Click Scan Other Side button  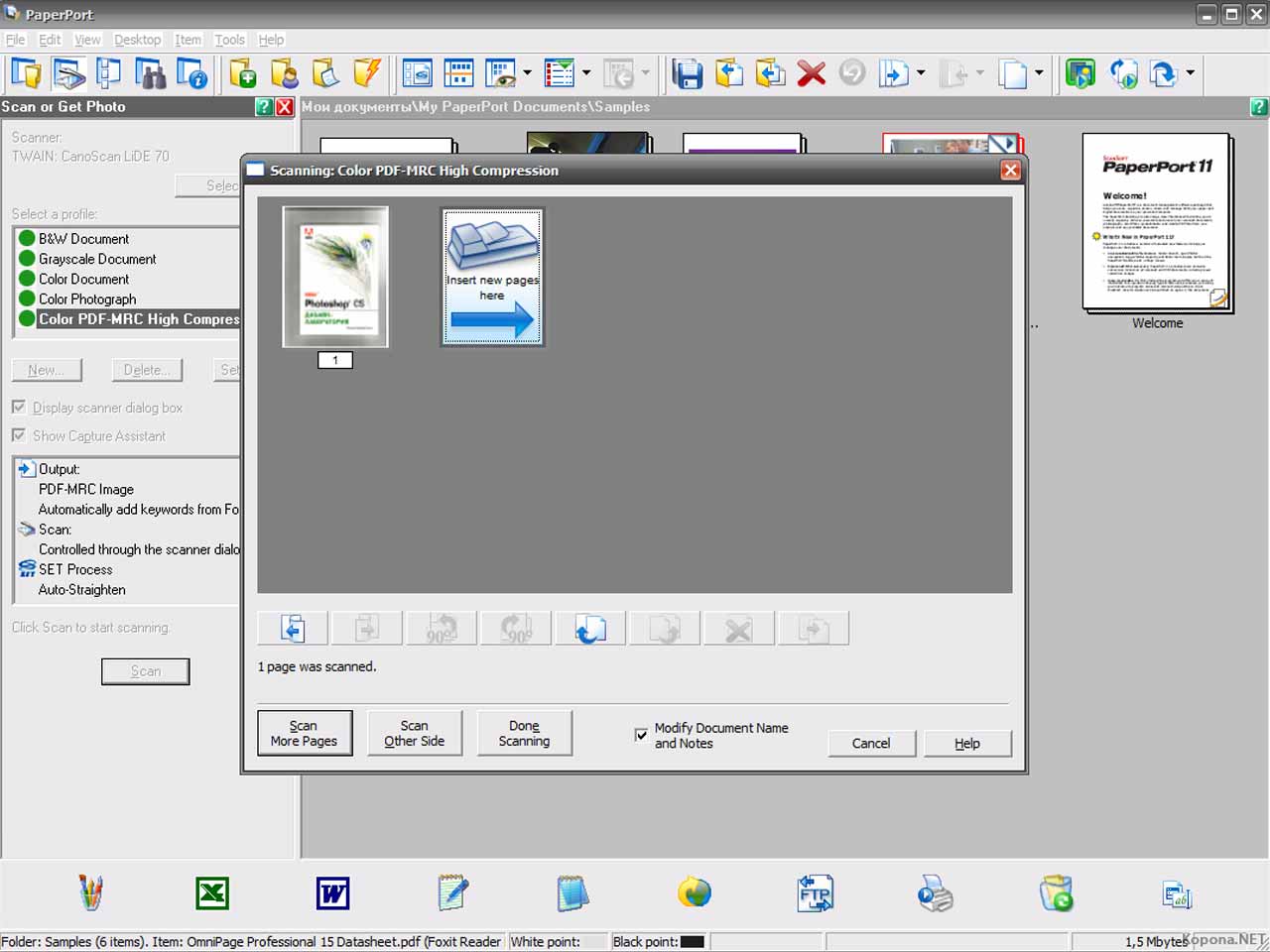(x=415, y=733)
